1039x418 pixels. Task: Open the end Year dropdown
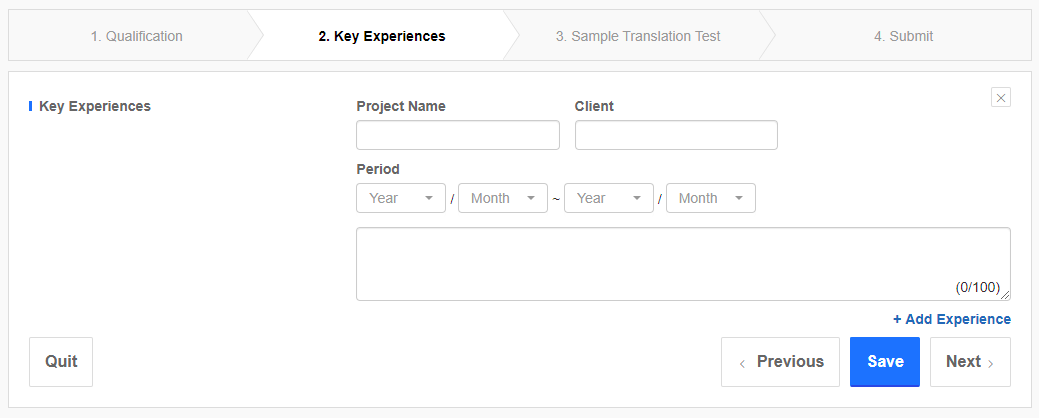click(609, 198)
